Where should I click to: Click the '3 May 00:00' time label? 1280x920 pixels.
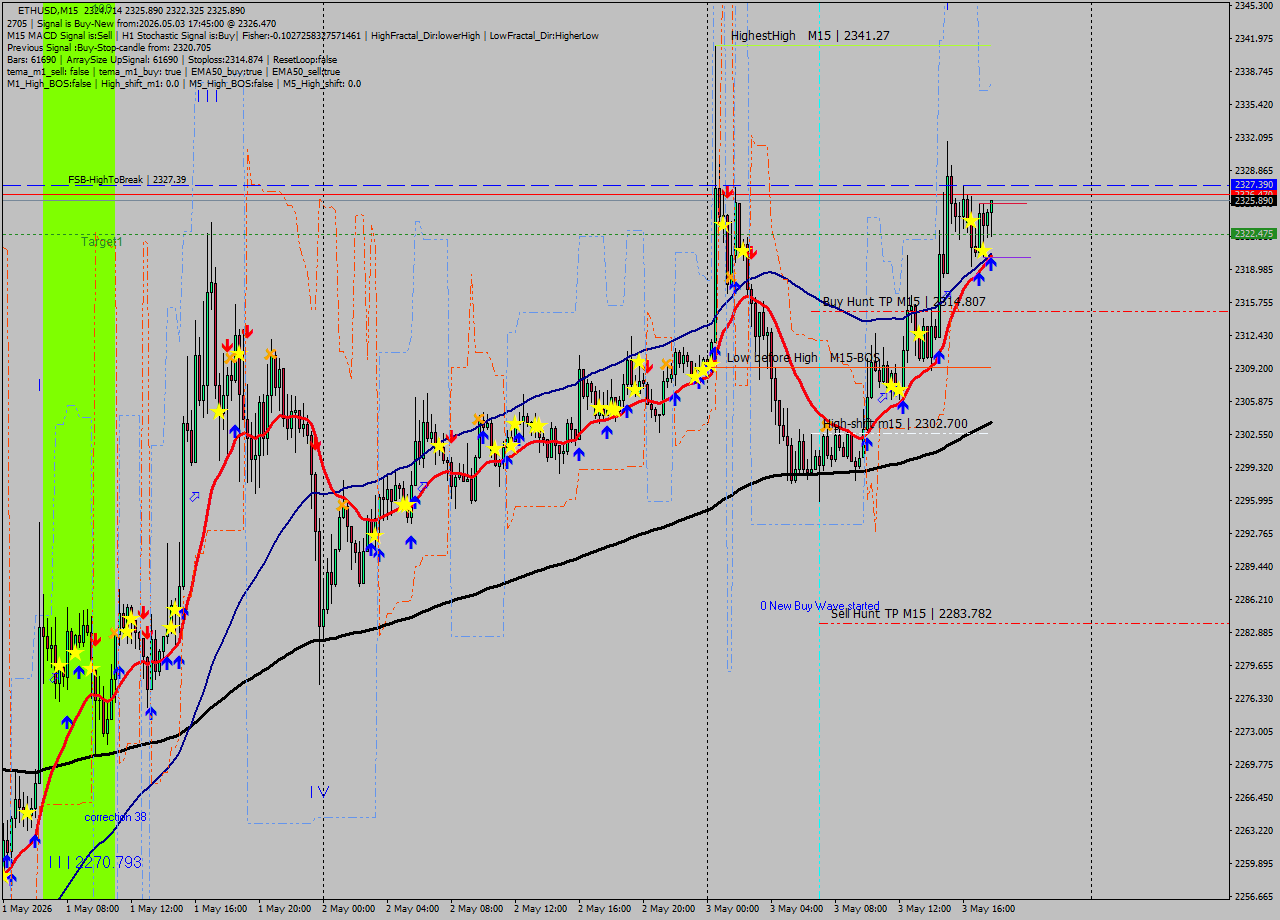click(732, 909)
